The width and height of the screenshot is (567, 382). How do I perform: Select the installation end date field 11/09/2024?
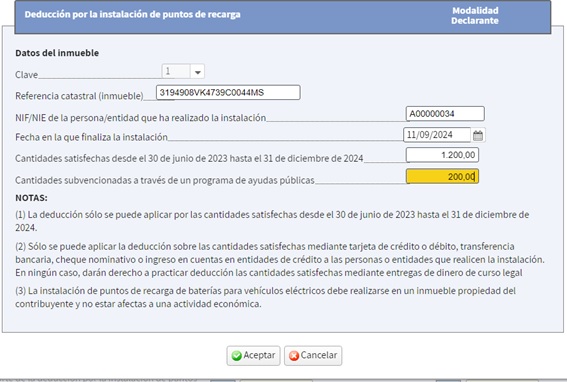tap(437, 135)
